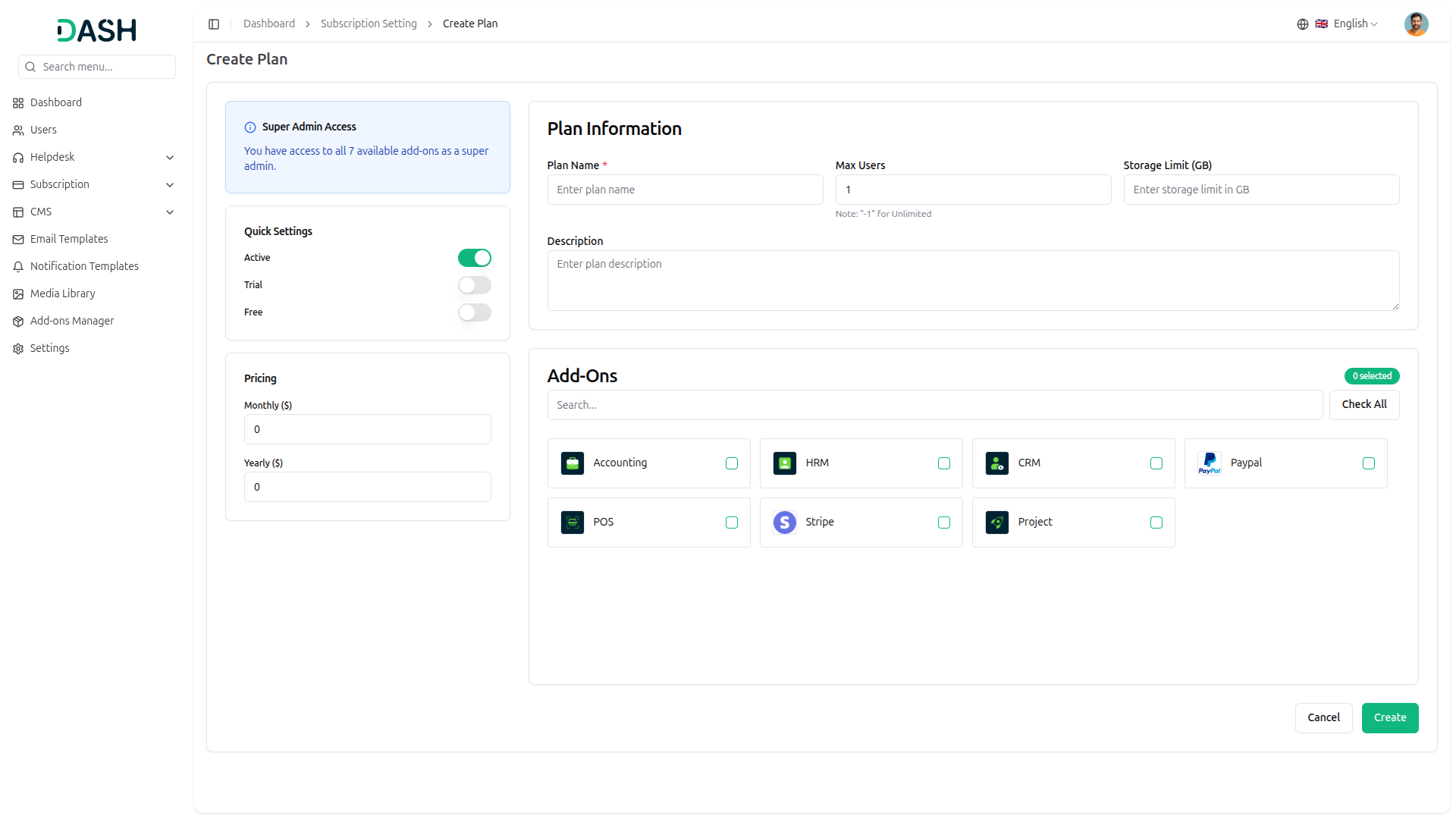Screen dimensions: 1456x819
Task: Enable the Free toggle switch
Action: [475, 312]
